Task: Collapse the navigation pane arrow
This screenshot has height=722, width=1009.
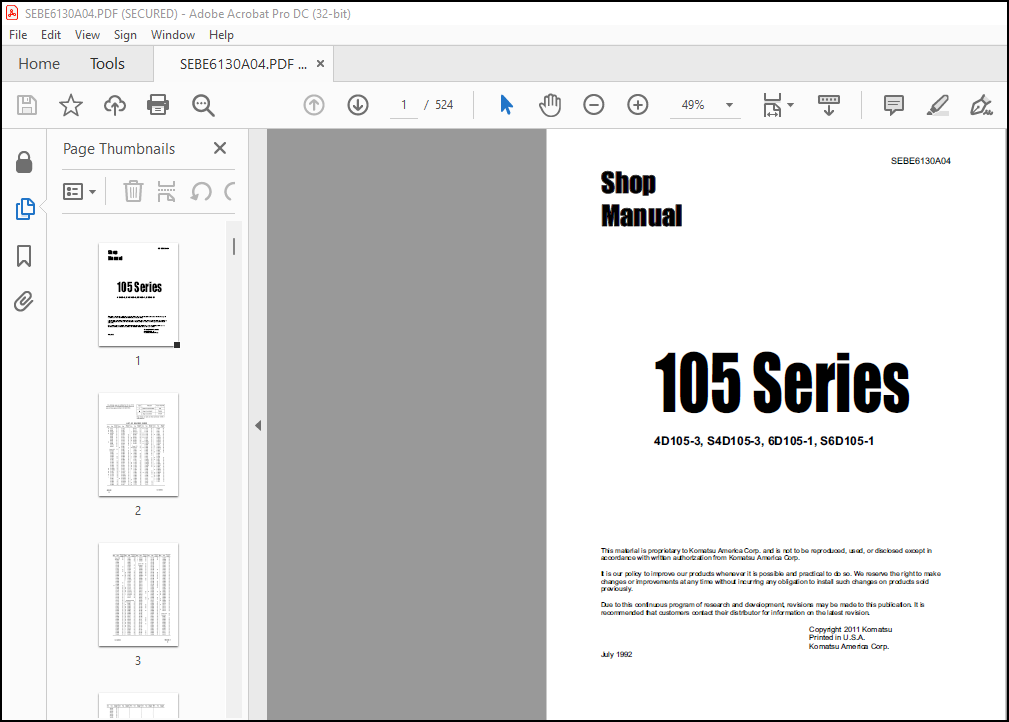Action: point(258,425)
